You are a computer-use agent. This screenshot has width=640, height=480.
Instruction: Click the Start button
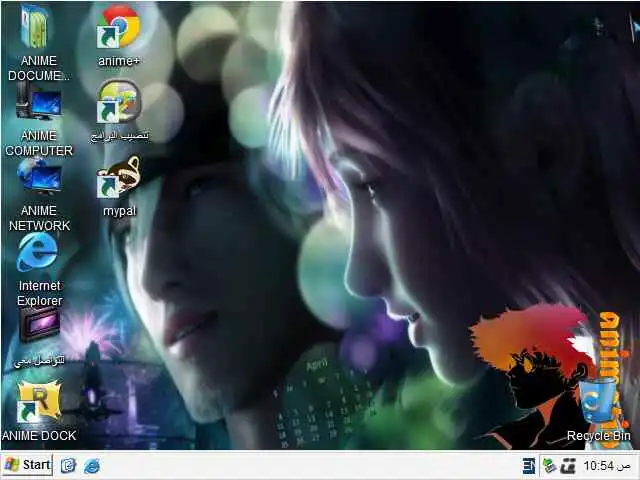27,465
